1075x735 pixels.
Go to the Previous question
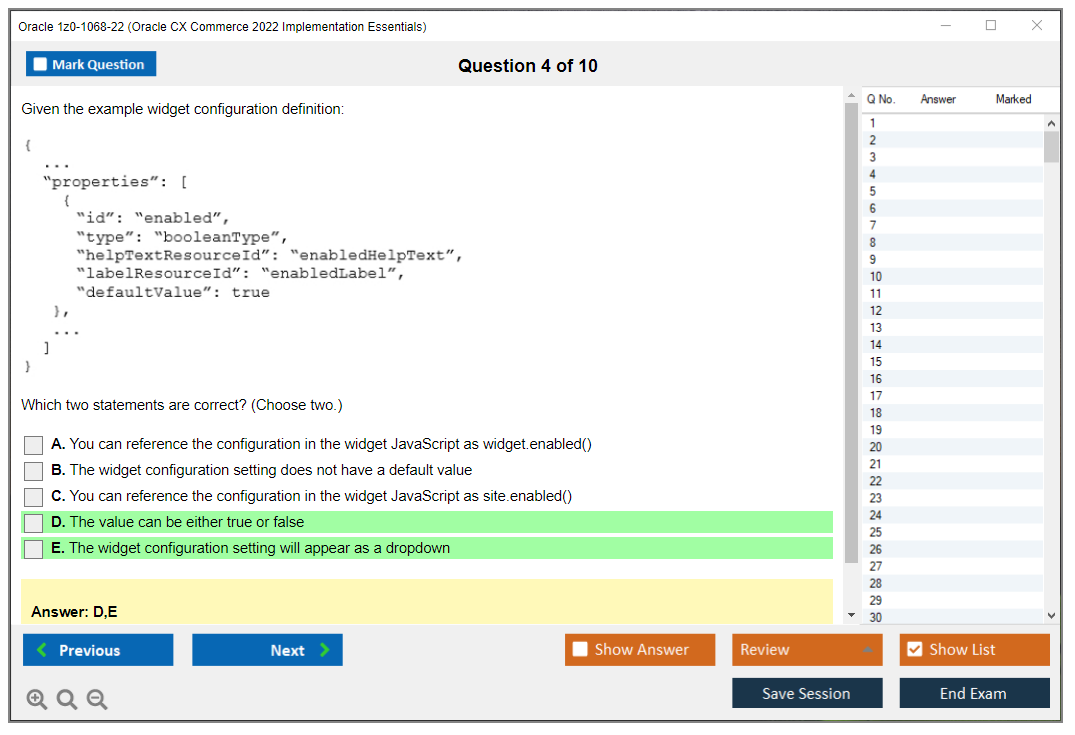[x=98, y=650]
